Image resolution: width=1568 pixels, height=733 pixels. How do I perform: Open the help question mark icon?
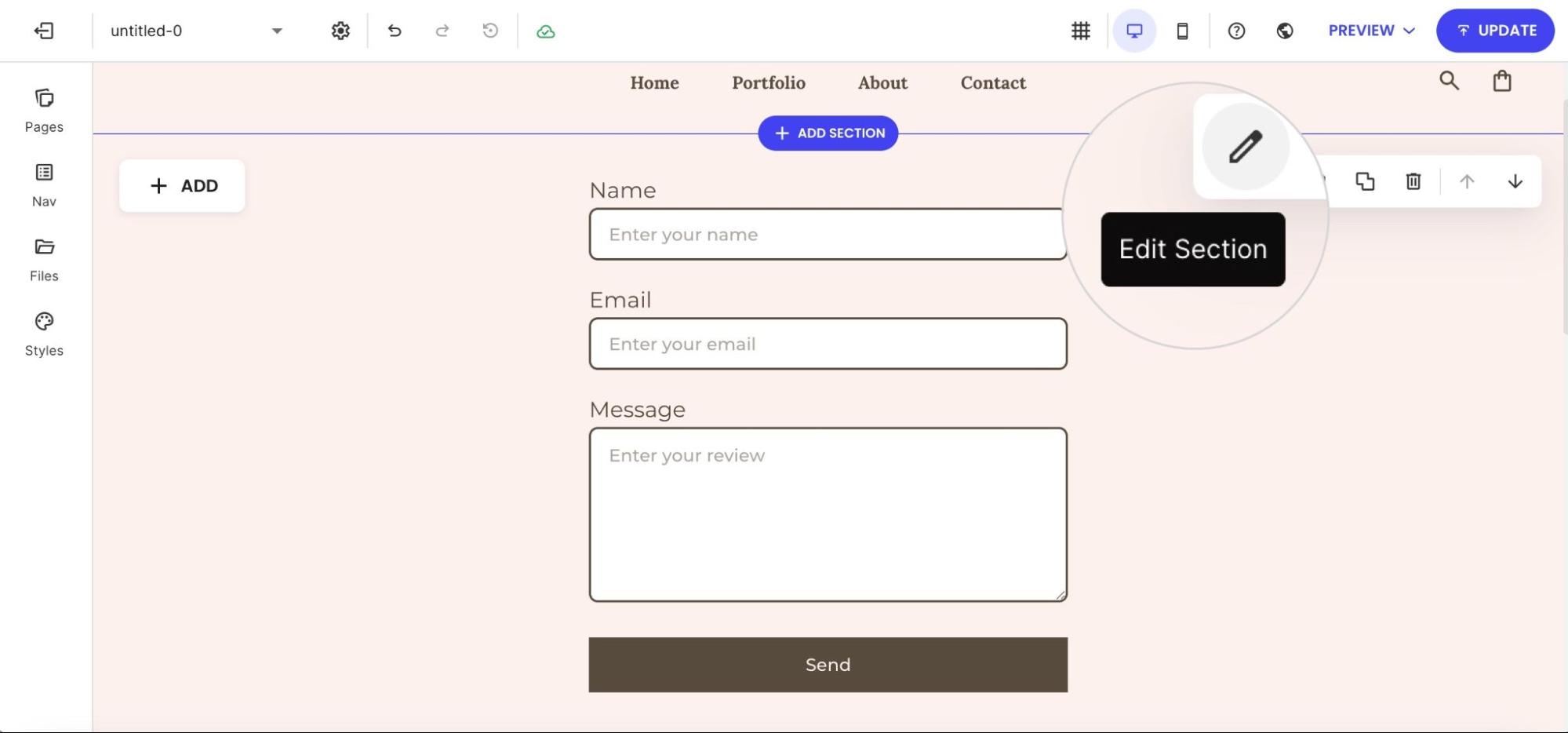(x=1236, y=31)
